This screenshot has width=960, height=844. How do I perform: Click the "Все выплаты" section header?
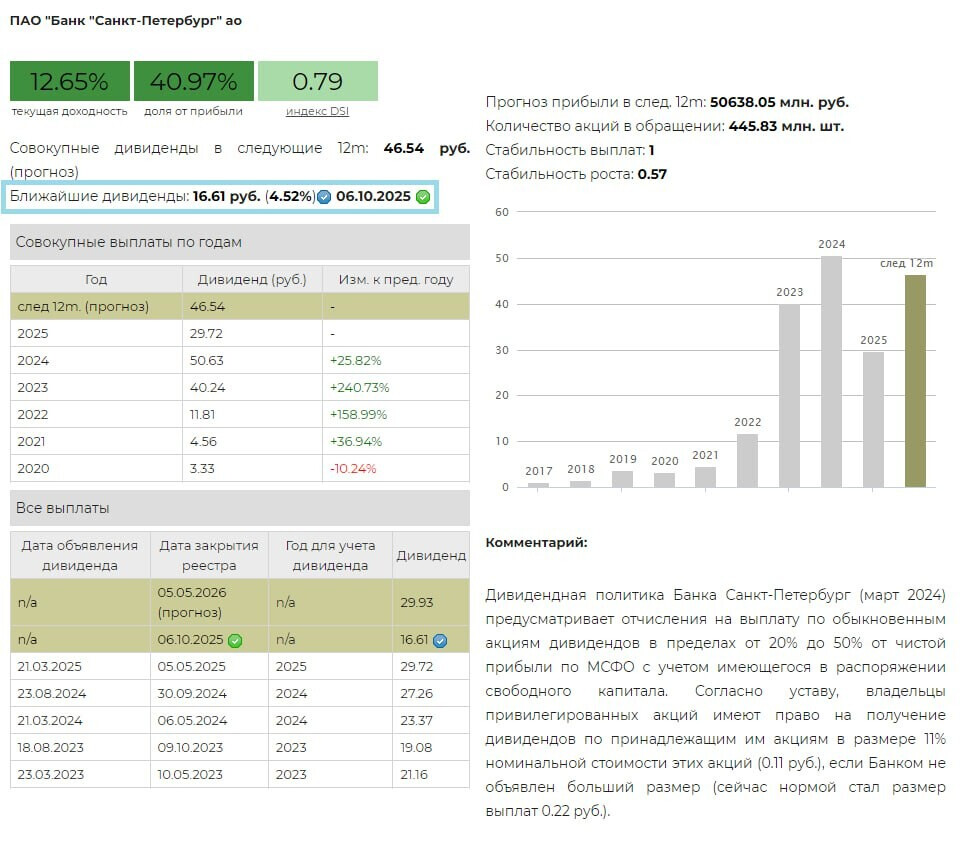click(239, 508)
